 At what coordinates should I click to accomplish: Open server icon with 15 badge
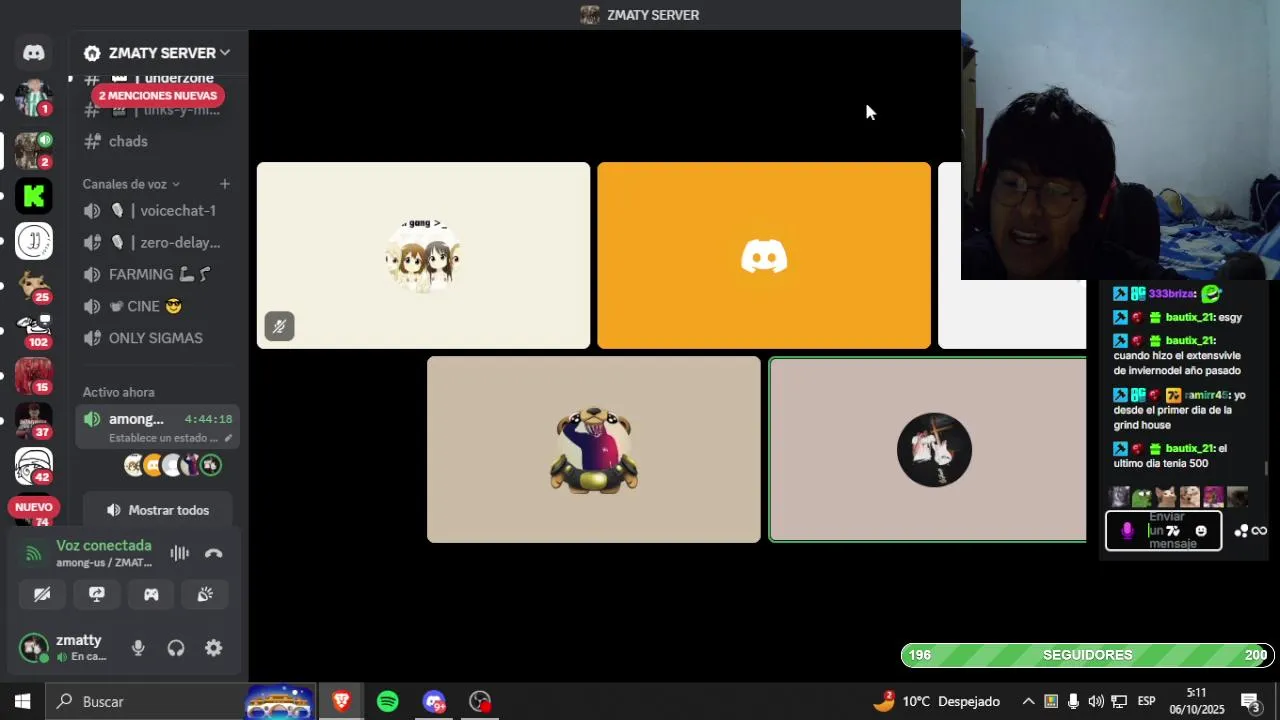(x=34, y=376)
